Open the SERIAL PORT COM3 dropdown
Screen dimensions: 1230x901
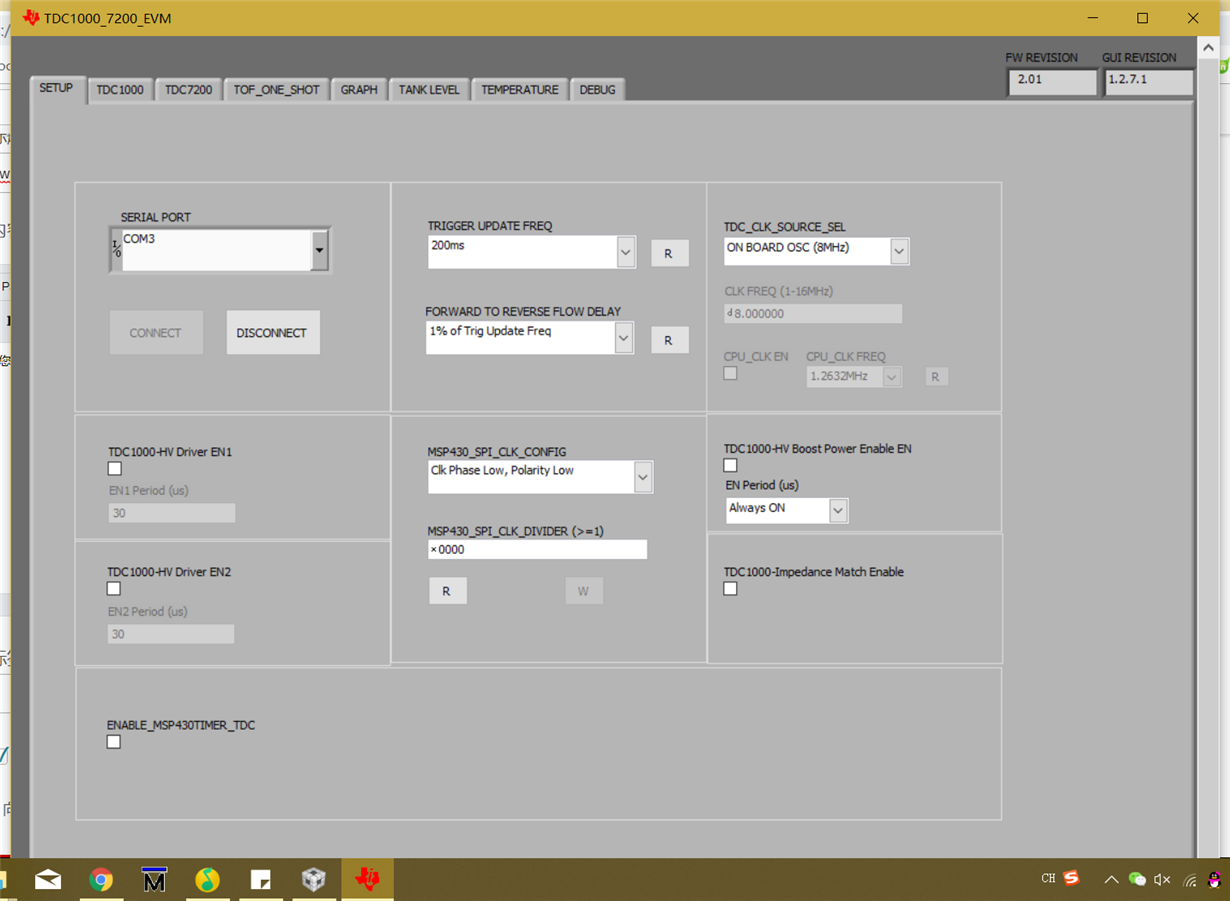[320, 250]
